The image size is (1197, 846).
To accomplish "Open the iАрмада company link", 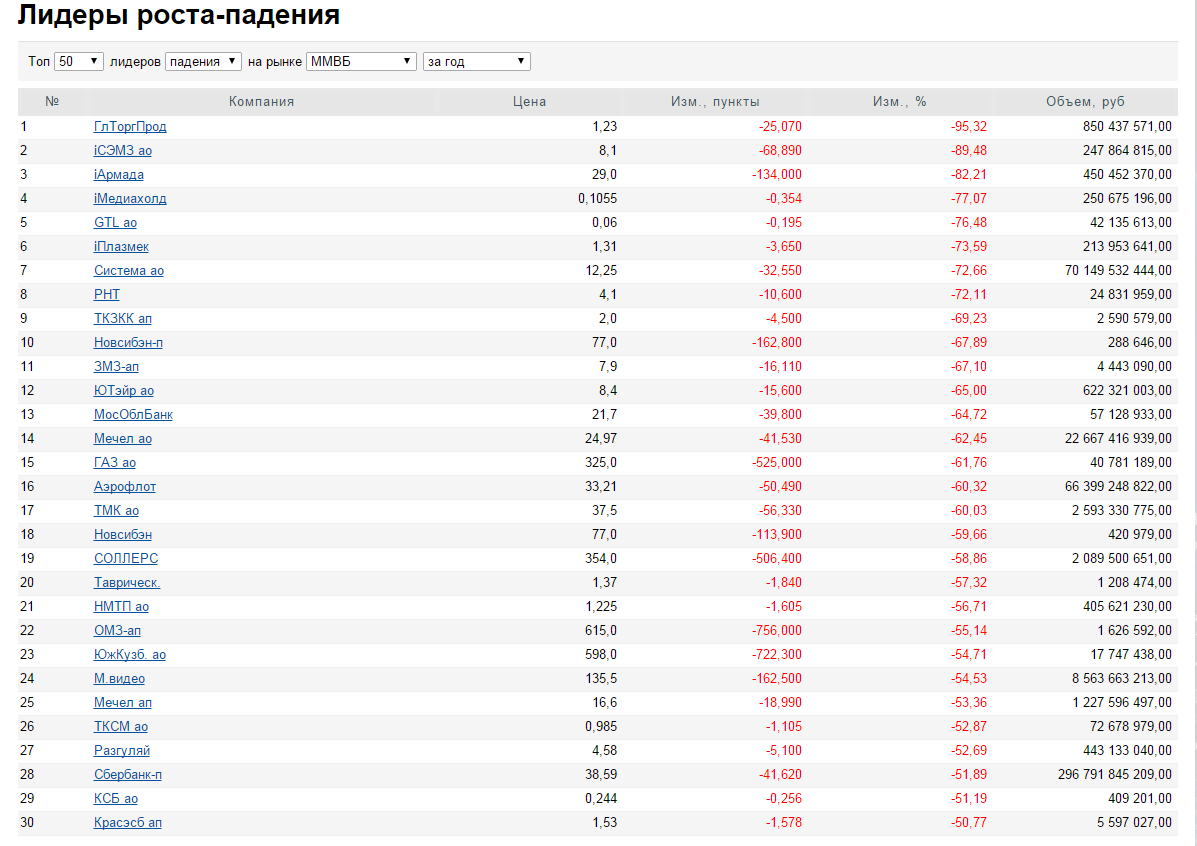I will [x=118, y=175].
